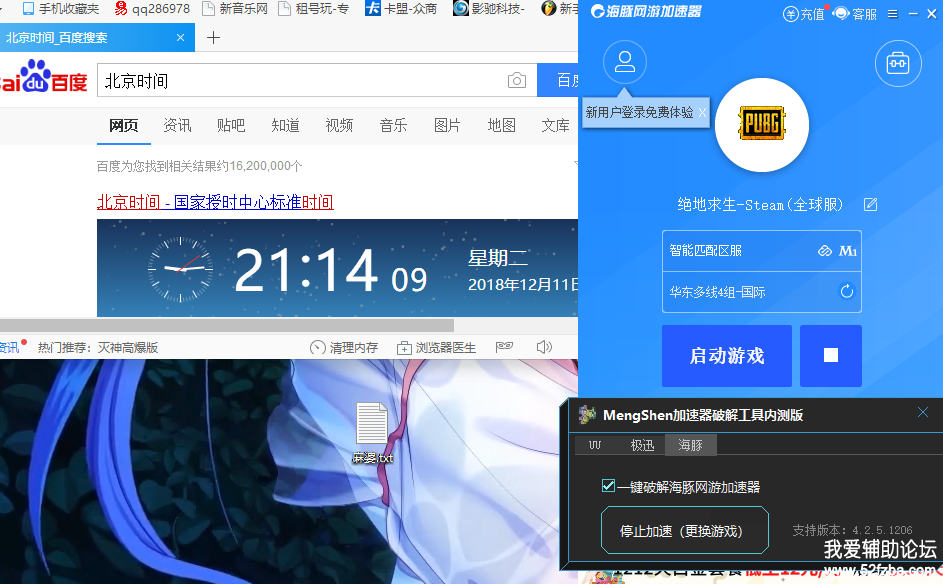Open the 卡盟-众商 bookmark
The width and height of the screenshot is (943, 584).
[401, 8]
